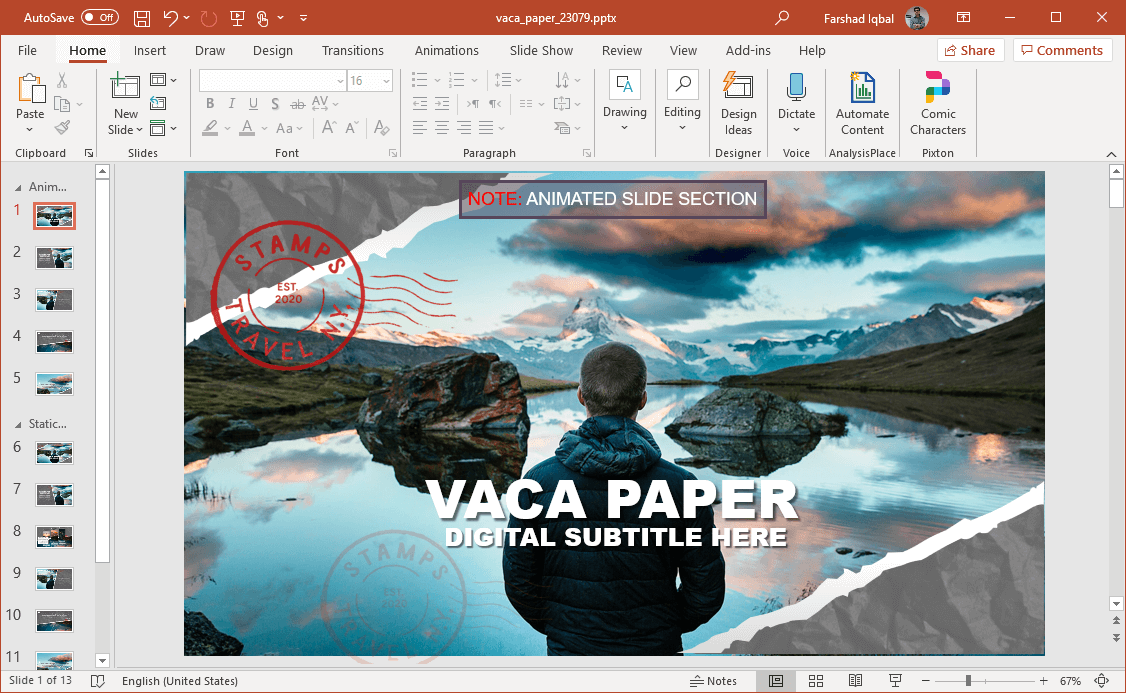Click the Save icon in title bar

pos(142,18)
